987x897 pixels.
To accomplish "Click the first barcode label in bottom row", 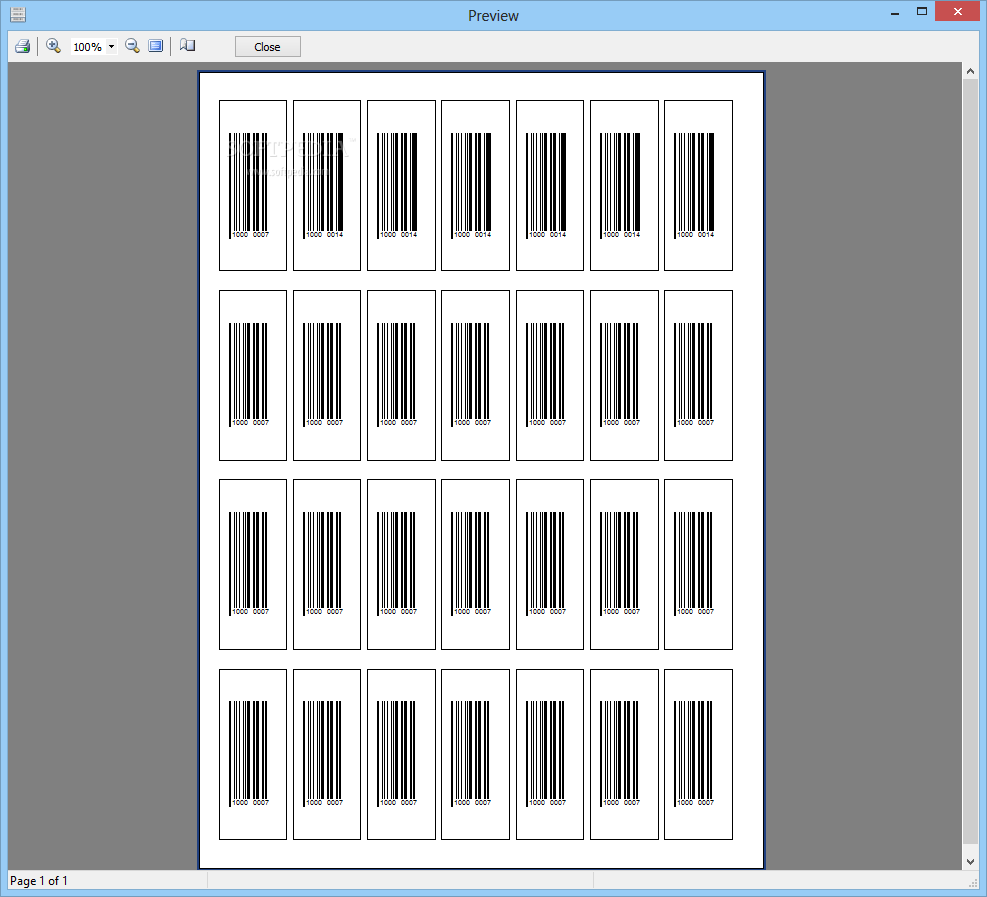I will (x=253, y=754).
